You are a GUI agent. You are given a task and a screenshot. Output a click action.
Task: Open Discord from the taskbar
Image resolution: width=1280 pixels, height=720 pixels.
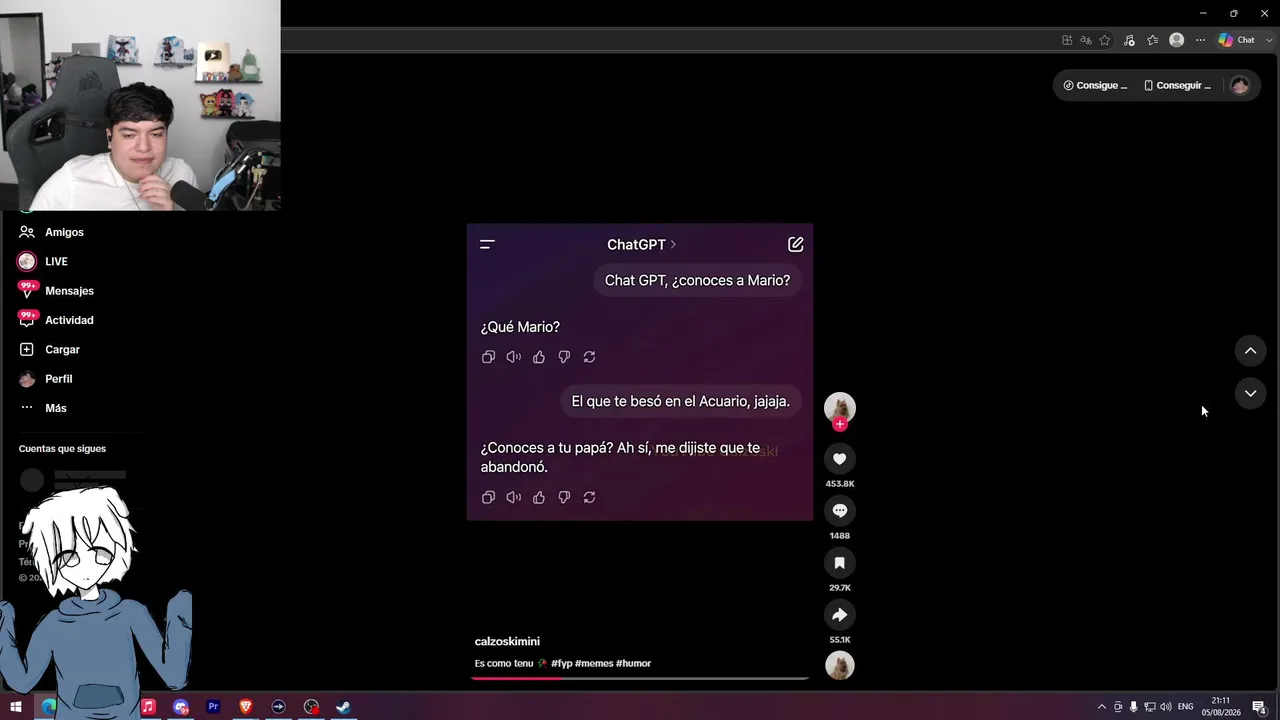[x=181, y=707]
